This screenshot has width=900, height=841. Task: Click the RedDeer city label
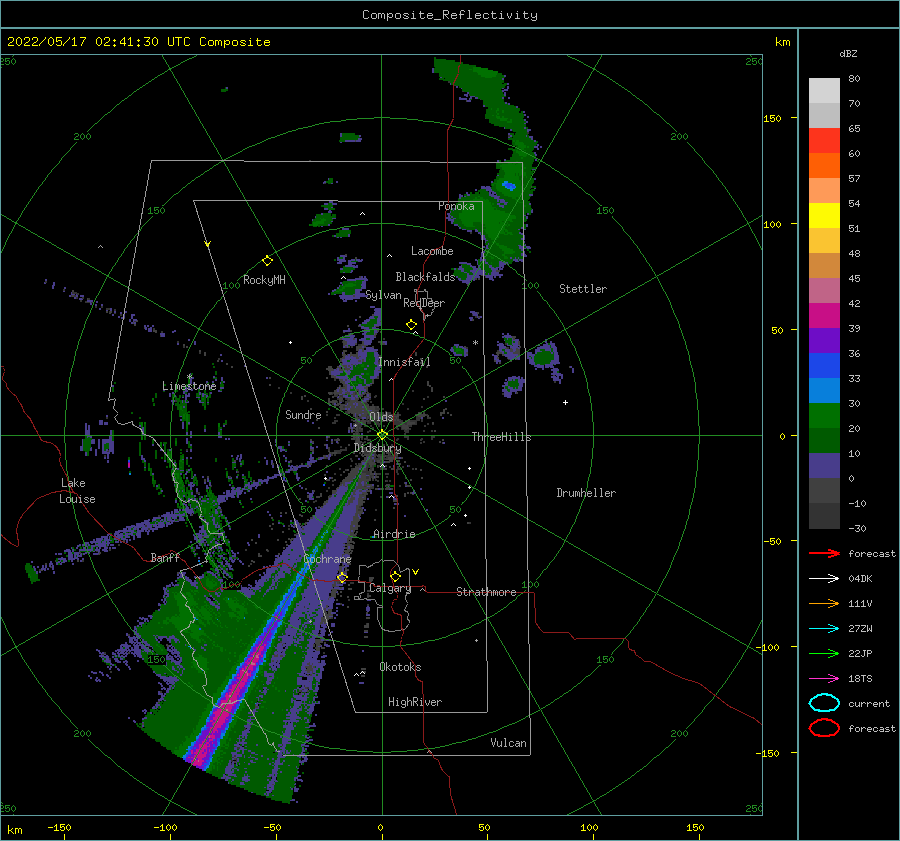tap(424, 303)
